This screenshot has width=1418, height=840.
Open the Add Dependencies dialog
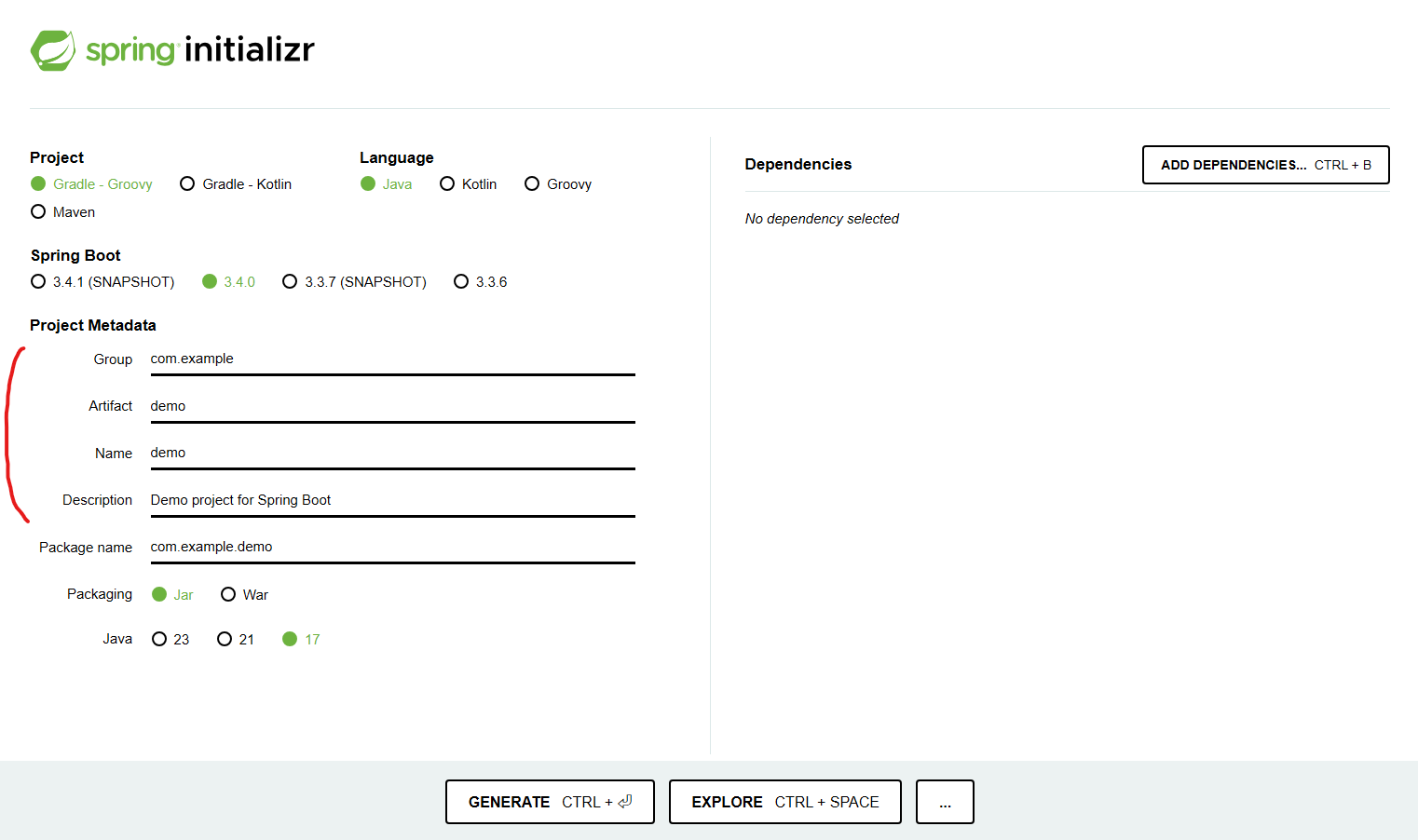click(1266, 165)
